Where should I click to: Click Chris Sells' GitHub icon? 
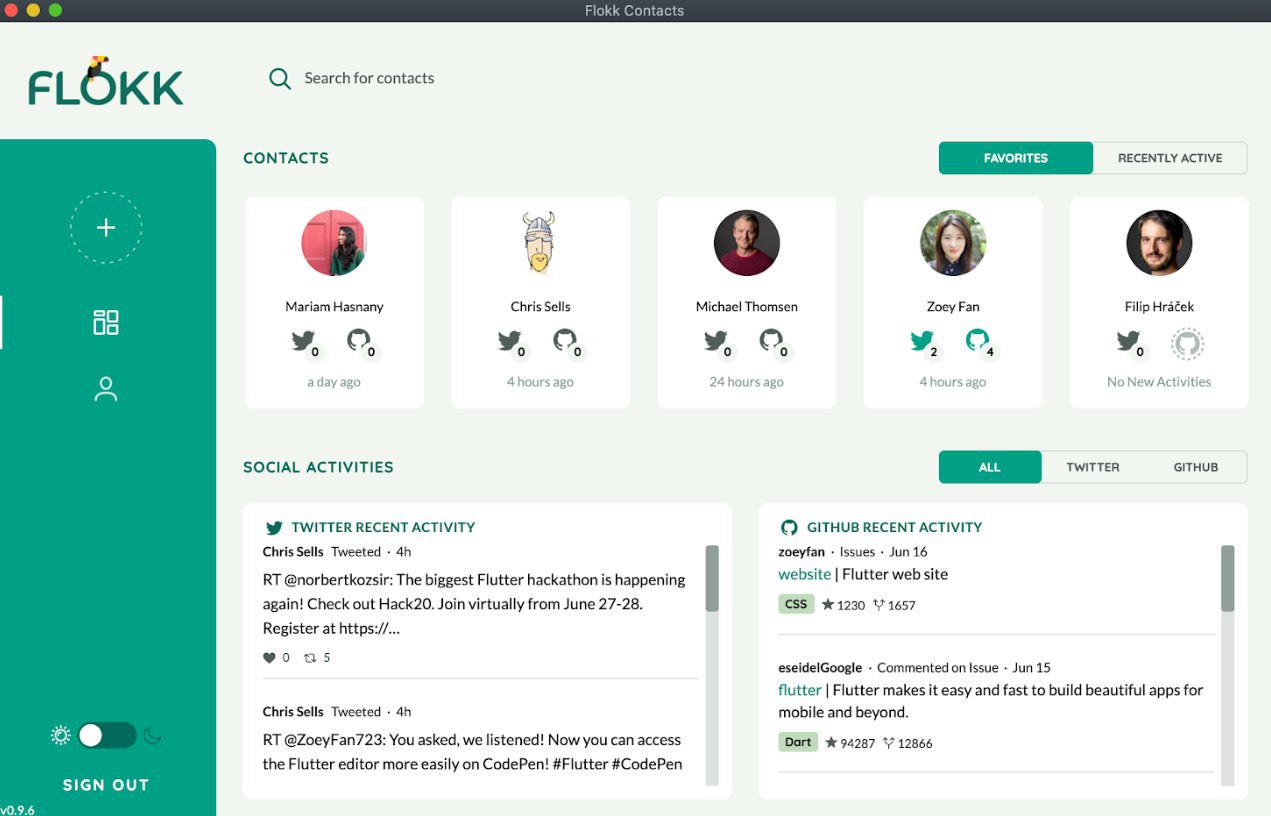tap(564, 340)
